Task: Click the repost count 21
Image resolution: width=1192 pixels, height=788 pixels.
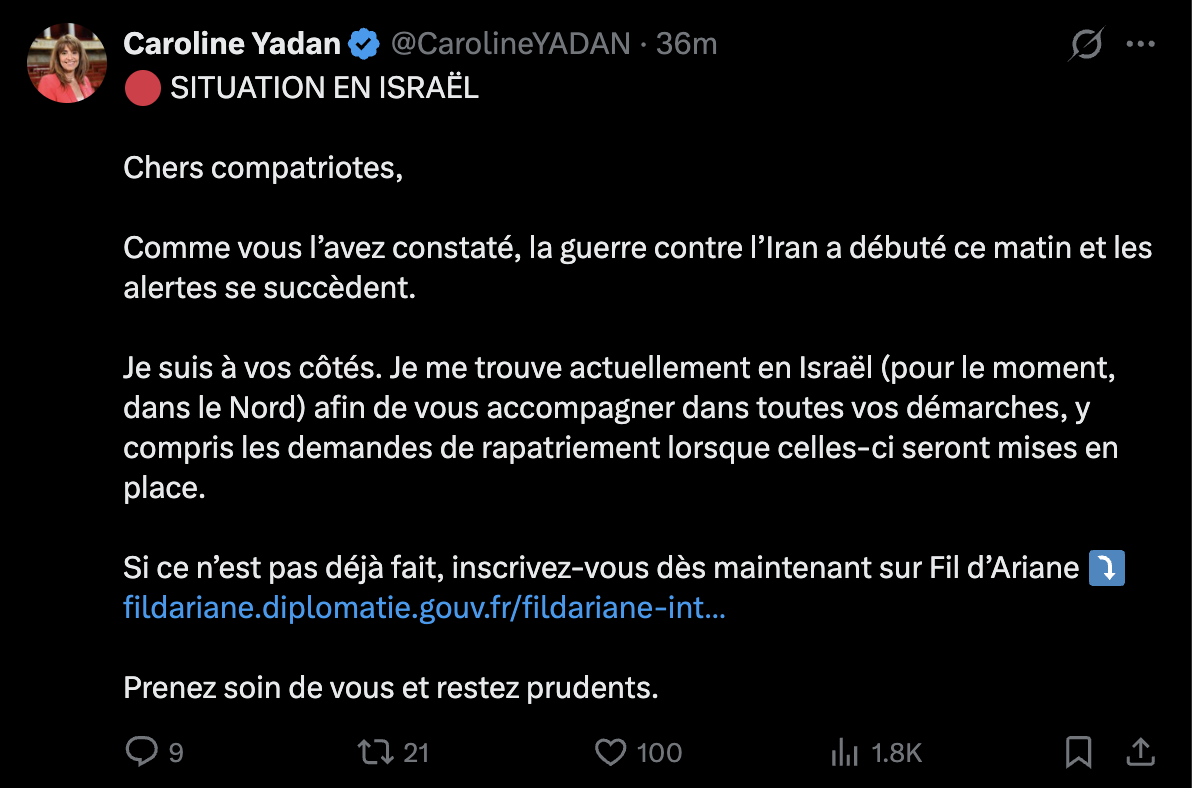Action: pyautogui.click(x=416, y=753)
